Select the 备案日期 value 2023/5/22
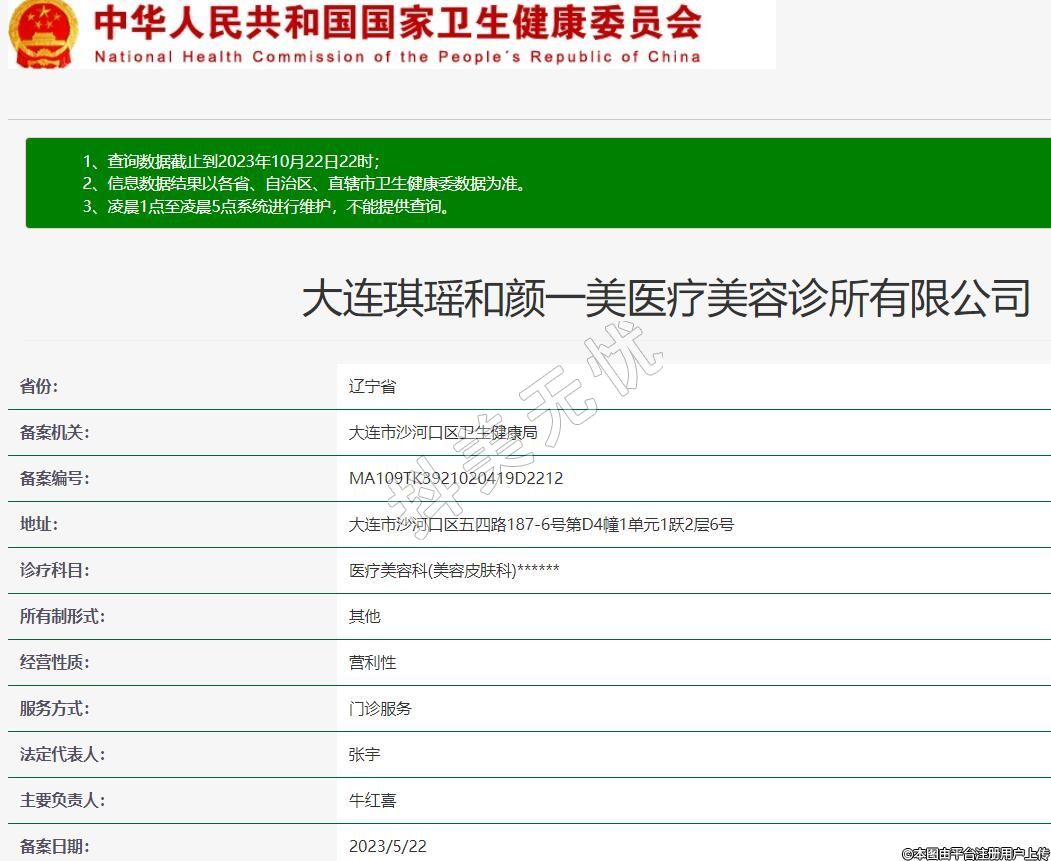Image resolution: width=1051 pixels, height=861 pixels. pos(387,847)
